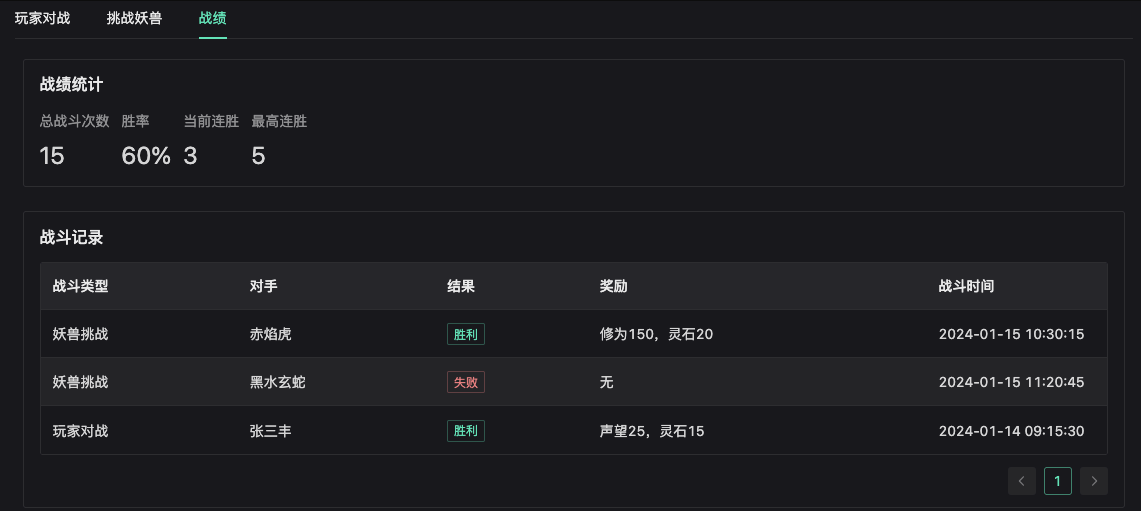This screenshot has width=1141, height=511.
Task: Select the 战绩 tab
Action: [213, 18]
